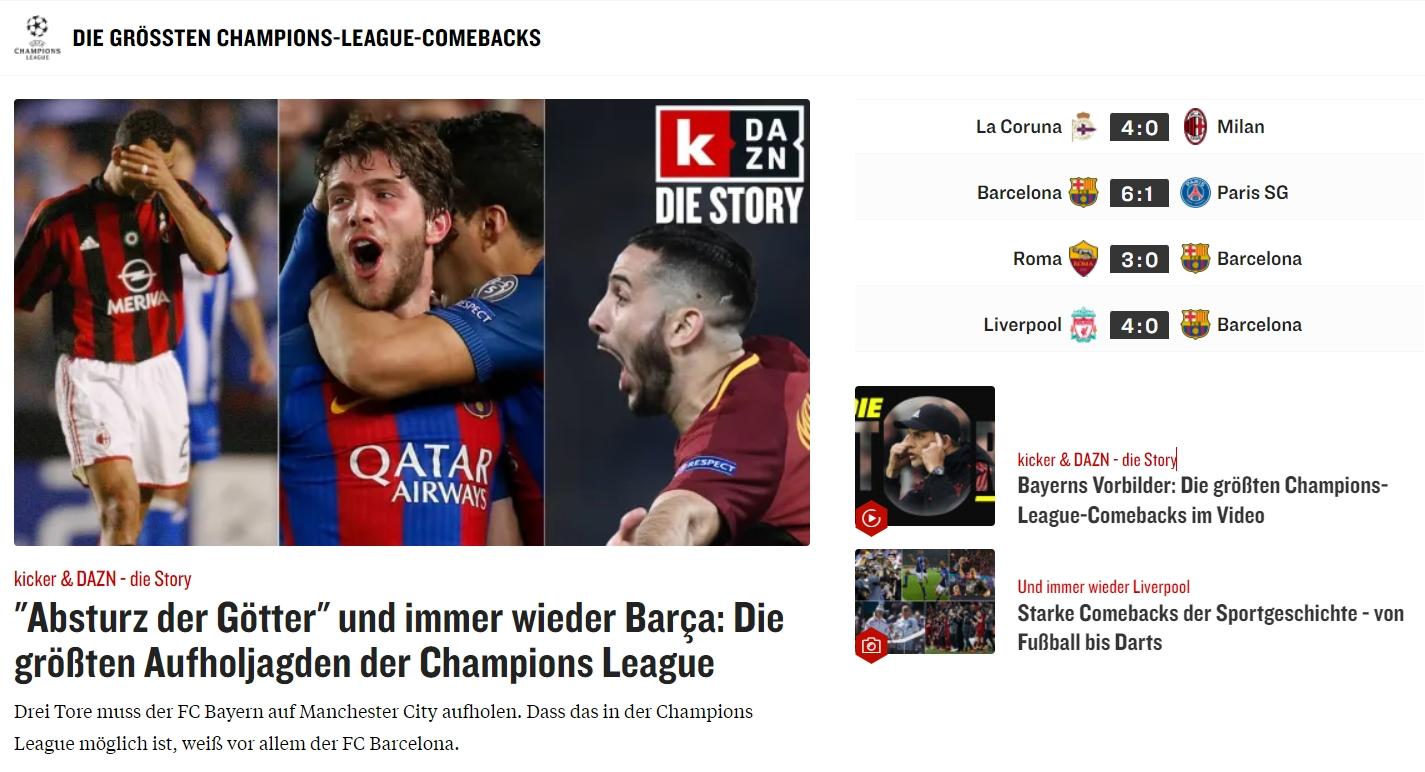Open the main article hero image
Image resolution: width=1425 pixels, height=772 pixels.
pos(412,322)
